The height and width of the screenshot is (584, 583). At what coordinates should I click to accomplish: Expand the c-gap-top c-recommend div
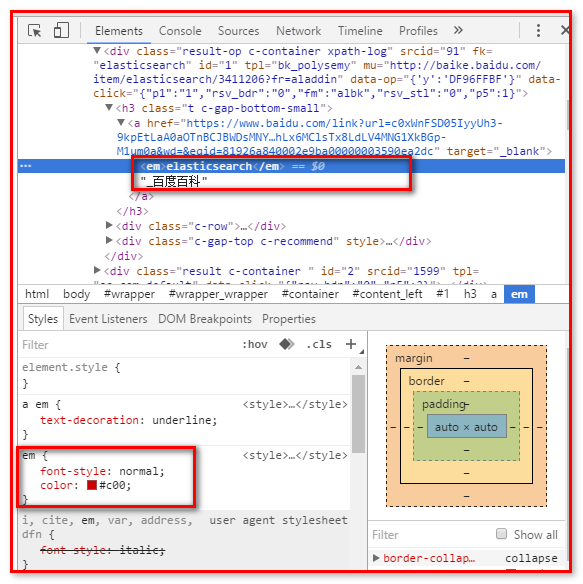[x=109, y=240]
